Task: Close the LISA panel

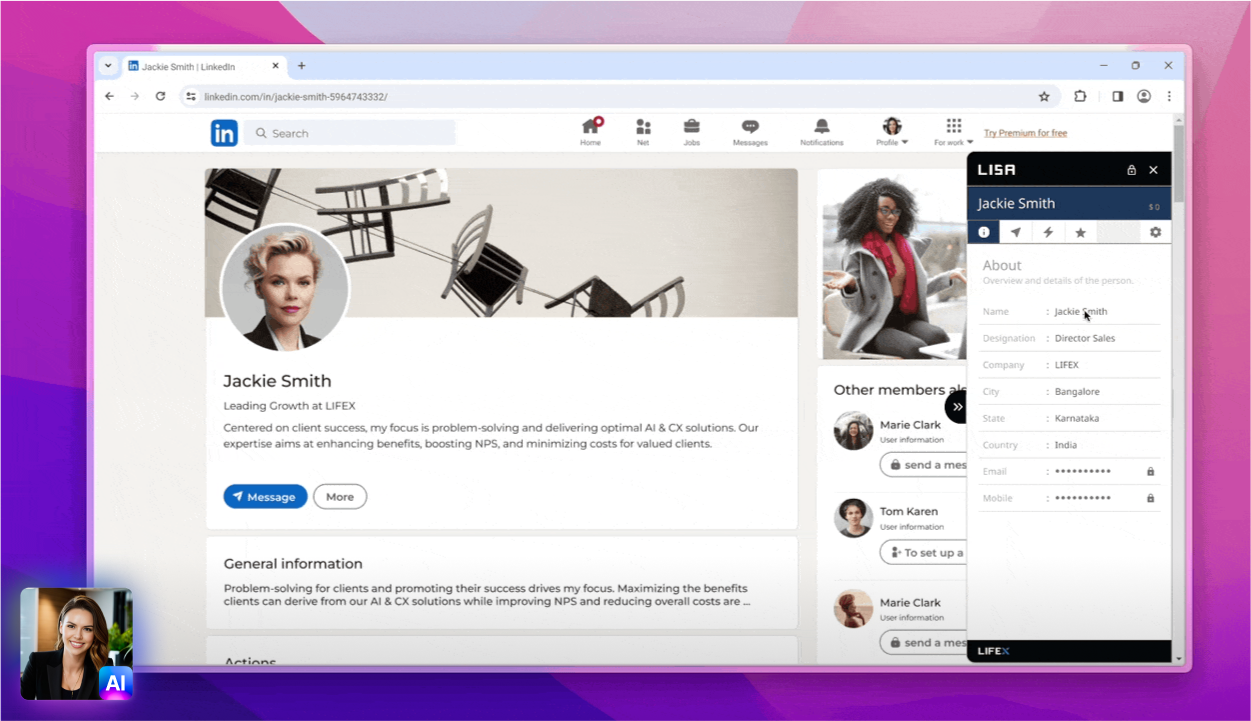Action: 1153,170
